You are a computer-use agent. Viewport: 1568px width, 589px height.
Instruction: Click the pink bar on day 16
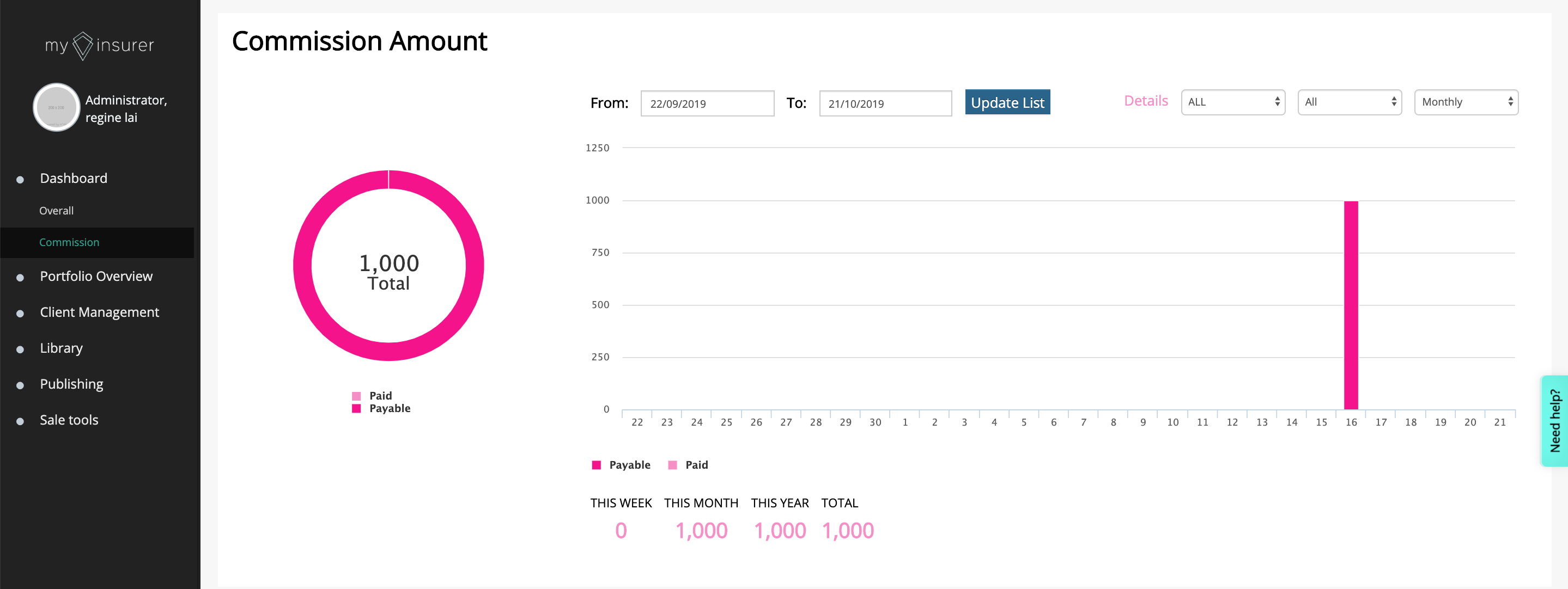click(x=1350, y=304)
